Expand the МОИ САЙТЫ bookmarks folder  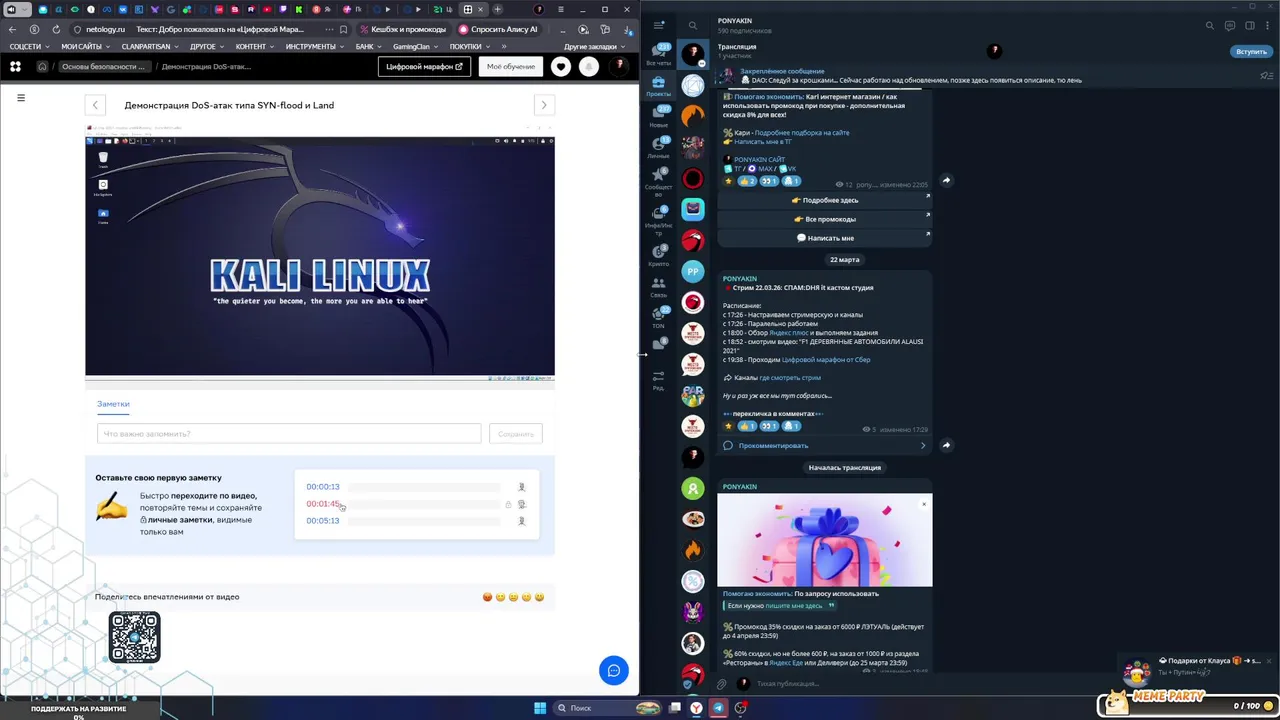[x=84, y=47]
